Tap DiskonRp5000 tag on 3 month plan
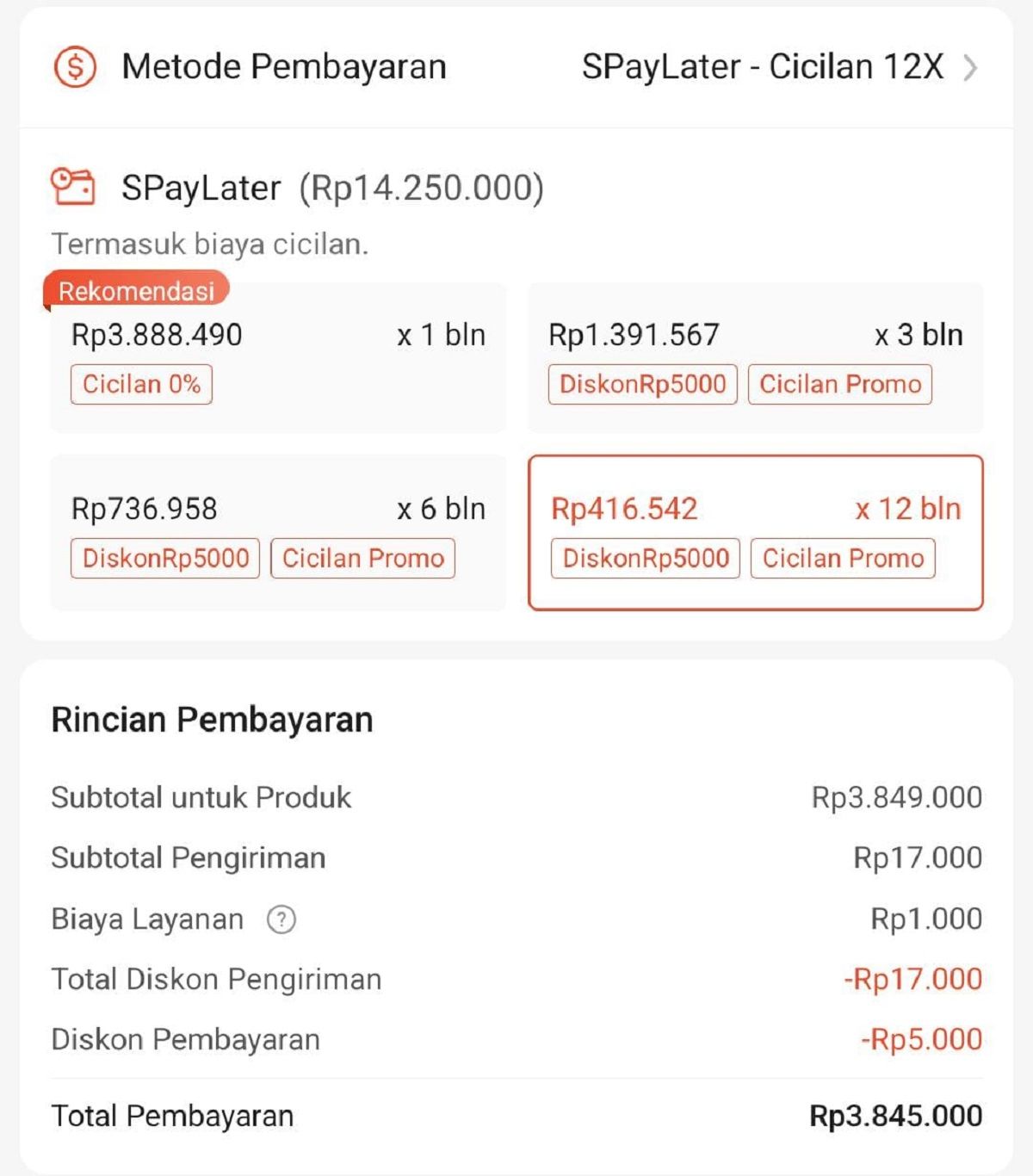This screenshot has width=1033, height=1176. click(x=642, y=384)
